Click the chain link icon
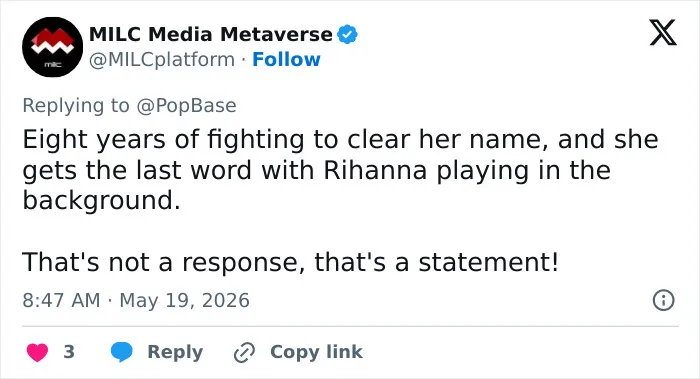The image size is (700, 379). pyautogui.click(x=245, y=353)
